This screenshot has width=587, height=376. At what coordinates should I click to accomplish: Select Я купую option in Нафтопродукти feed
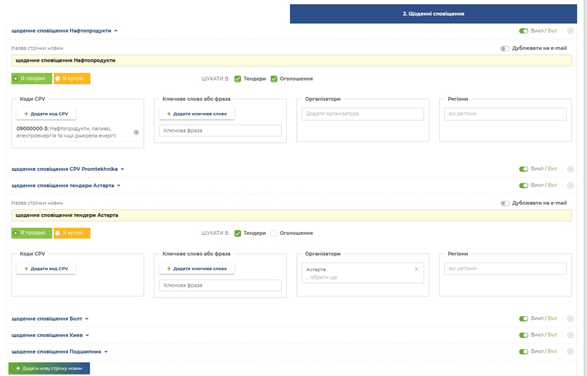coord(72,79)
